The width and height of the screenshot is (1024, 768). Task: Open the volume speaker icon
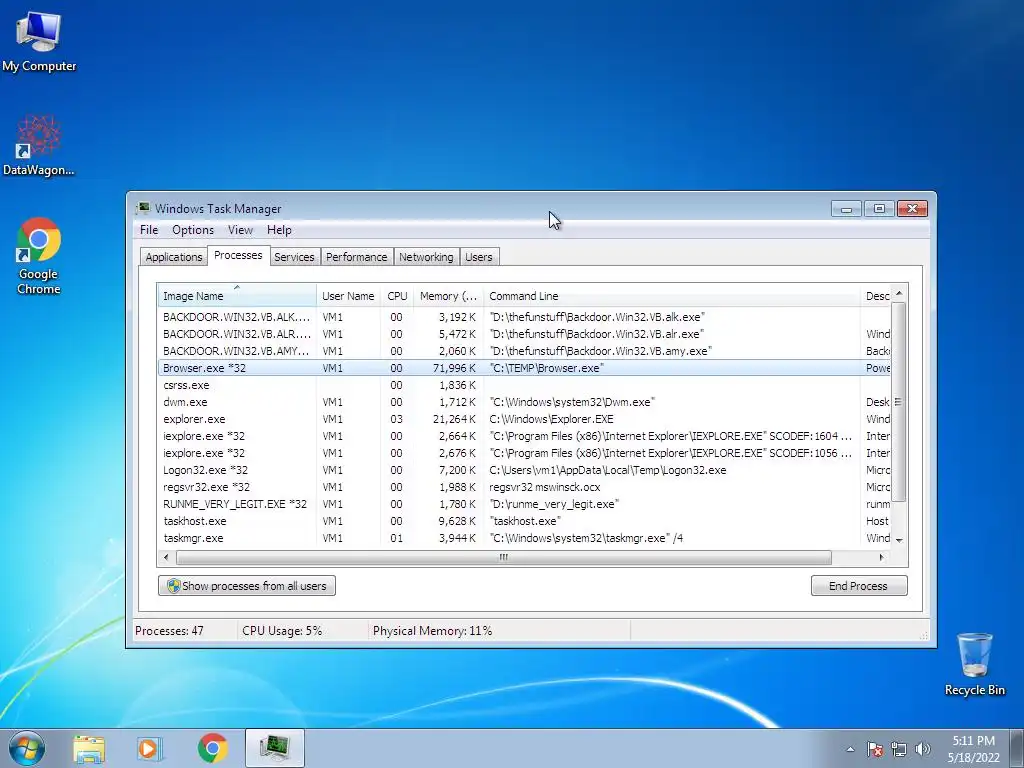(923, 749)
